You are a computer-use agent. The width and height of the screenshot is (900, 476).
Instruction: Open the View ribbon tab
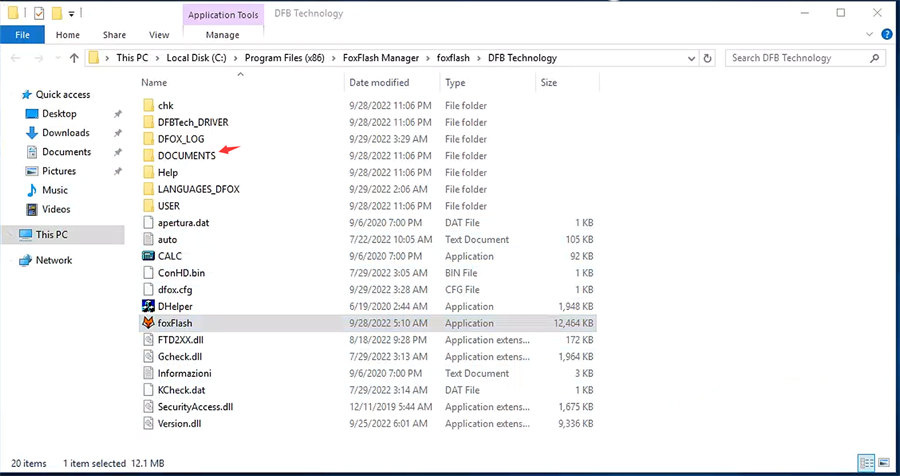pyautogui.click(x=158, y=35)
